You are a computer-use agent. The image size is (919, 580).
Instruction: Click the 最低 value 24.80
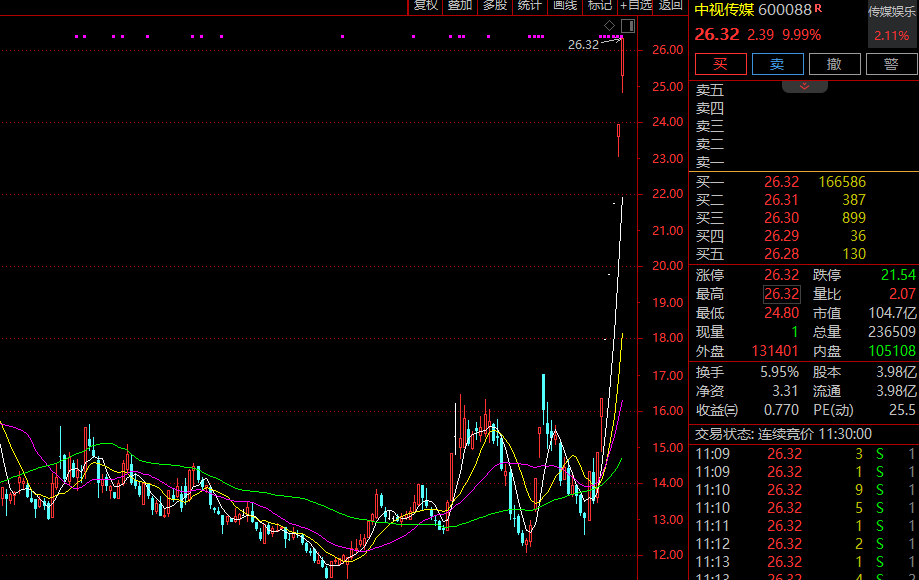point(781,313)
